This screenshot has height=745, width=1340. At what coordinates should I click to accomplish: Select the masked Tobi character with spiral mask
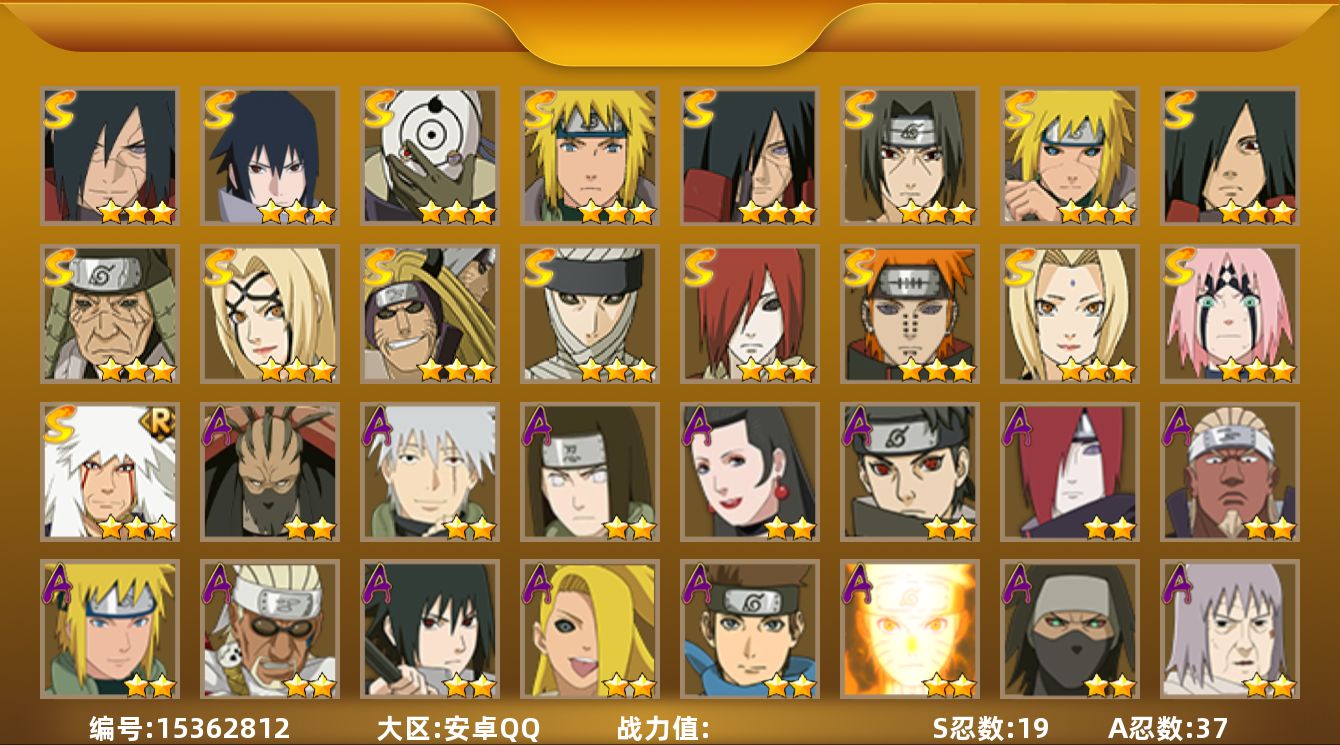point(430,155)
